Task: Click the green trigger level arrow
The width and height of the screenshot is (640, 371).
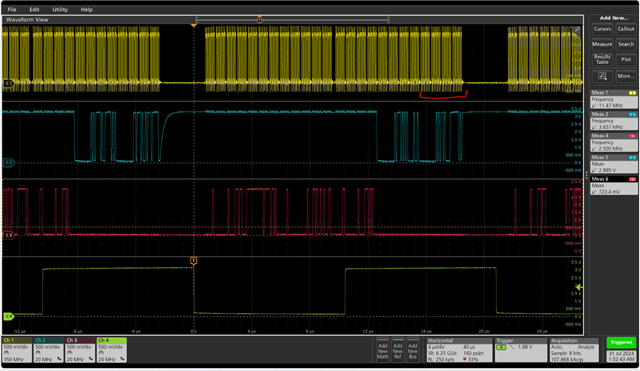Action: click(x=579, y=287)
